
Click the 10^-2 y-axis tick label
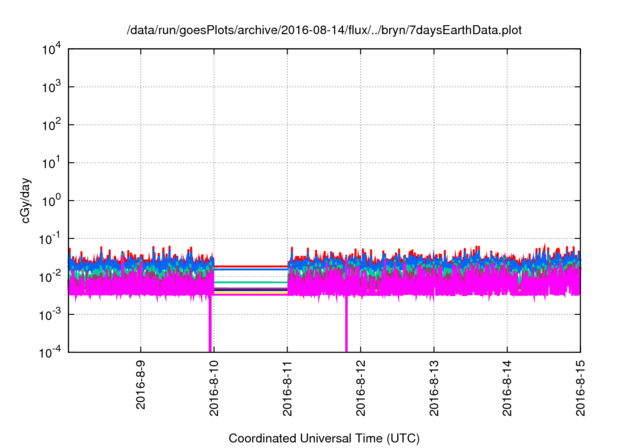coord(49,277)
